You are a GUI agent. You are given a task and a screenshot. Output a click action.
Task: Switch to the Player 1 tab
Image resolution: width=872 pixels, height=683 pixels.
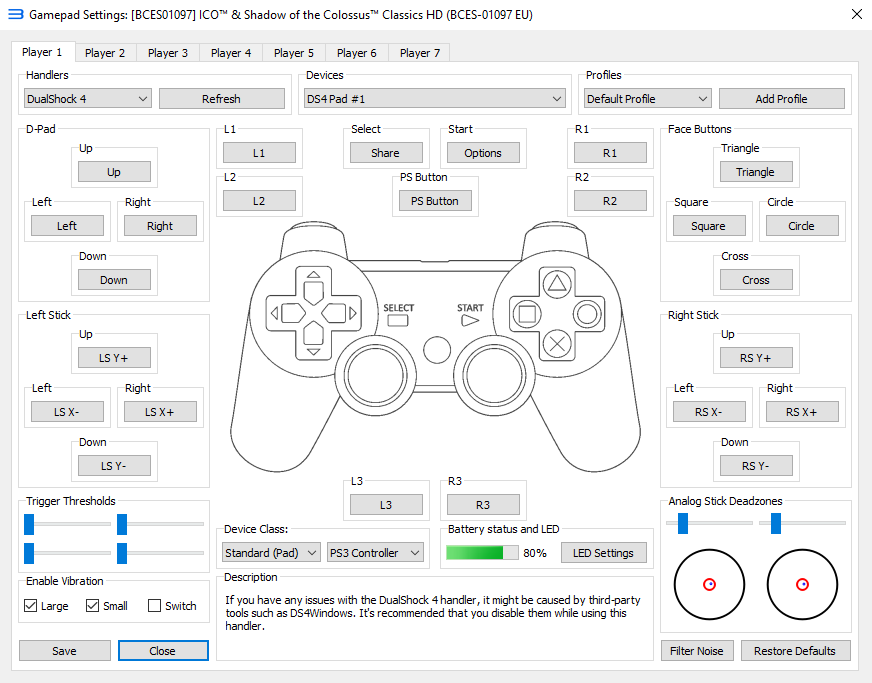tap(42, 52)
